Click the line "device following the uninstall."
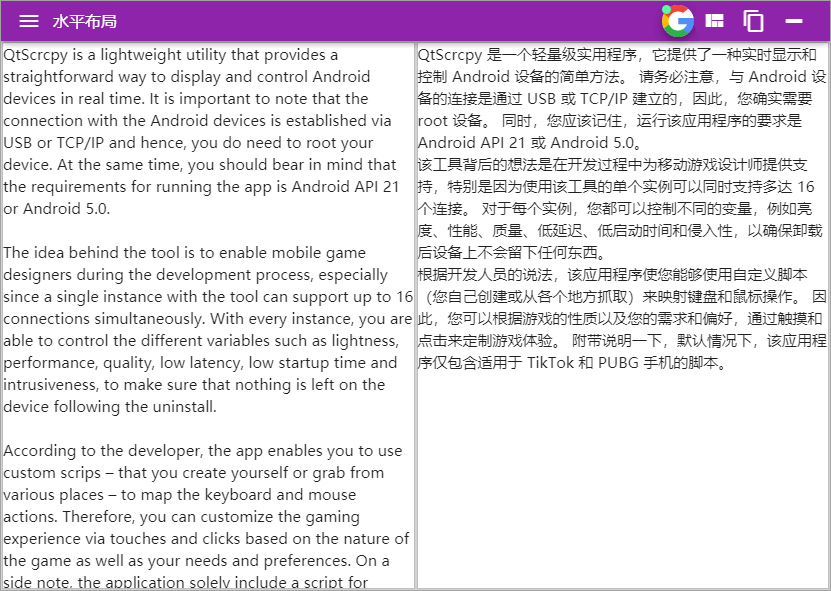Image resolution: width=831 pixels, height=591 pixels. pyautogui.click(x=110, y=407)
